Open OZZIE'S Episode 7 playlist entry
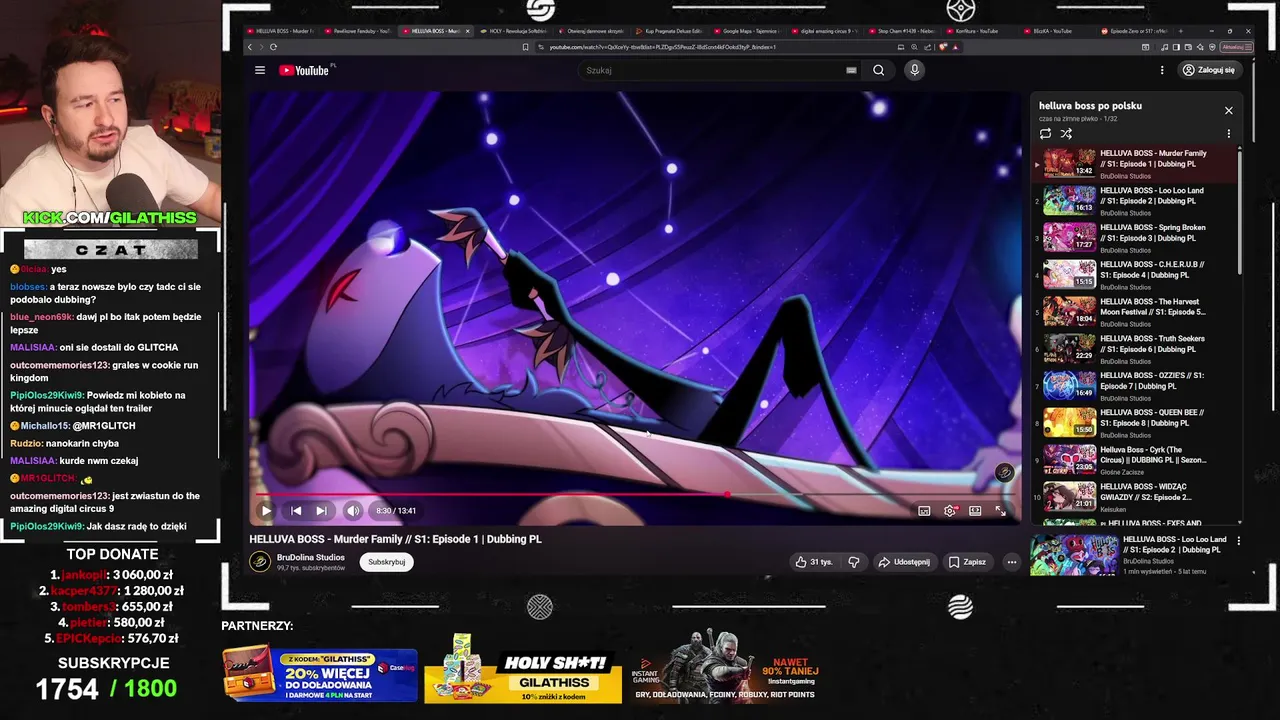This screenshot has width=1280, height=720. (1135, 386)
